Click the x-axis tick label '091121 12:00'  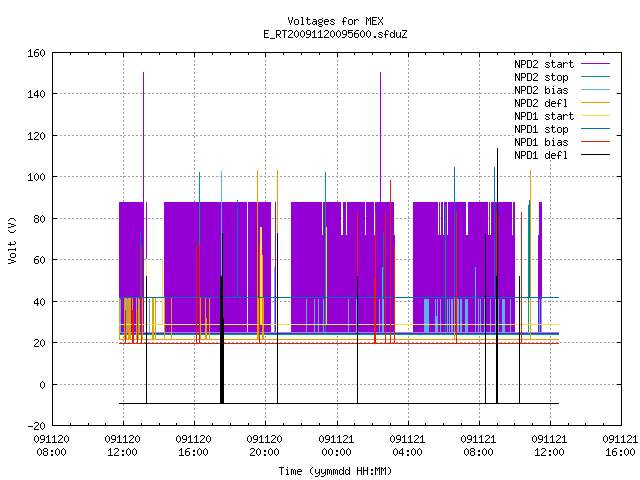pyautogui.click(x=549, y=446)
